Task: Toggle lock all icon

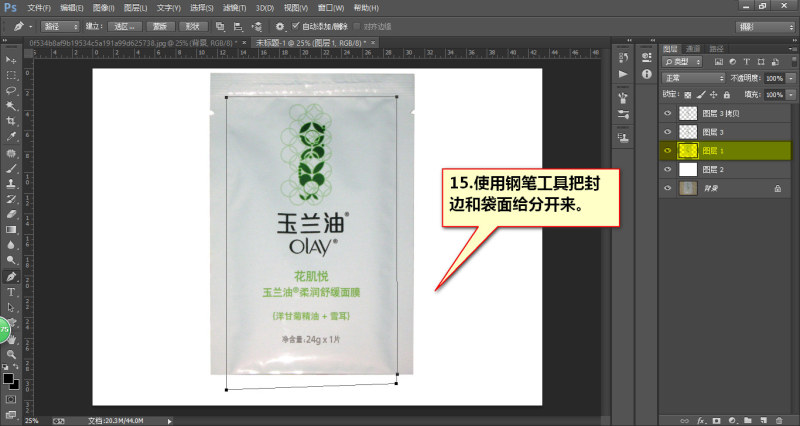Action: click(x=727, y=94)
